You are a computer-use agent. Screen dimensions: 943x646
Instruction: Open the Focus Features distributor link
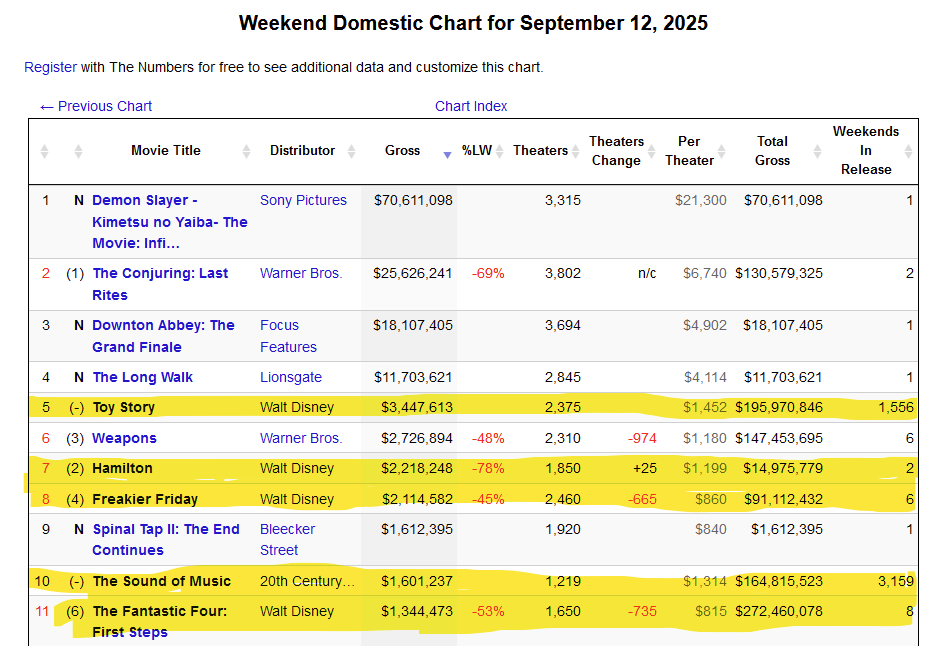[x=288, y=336]
